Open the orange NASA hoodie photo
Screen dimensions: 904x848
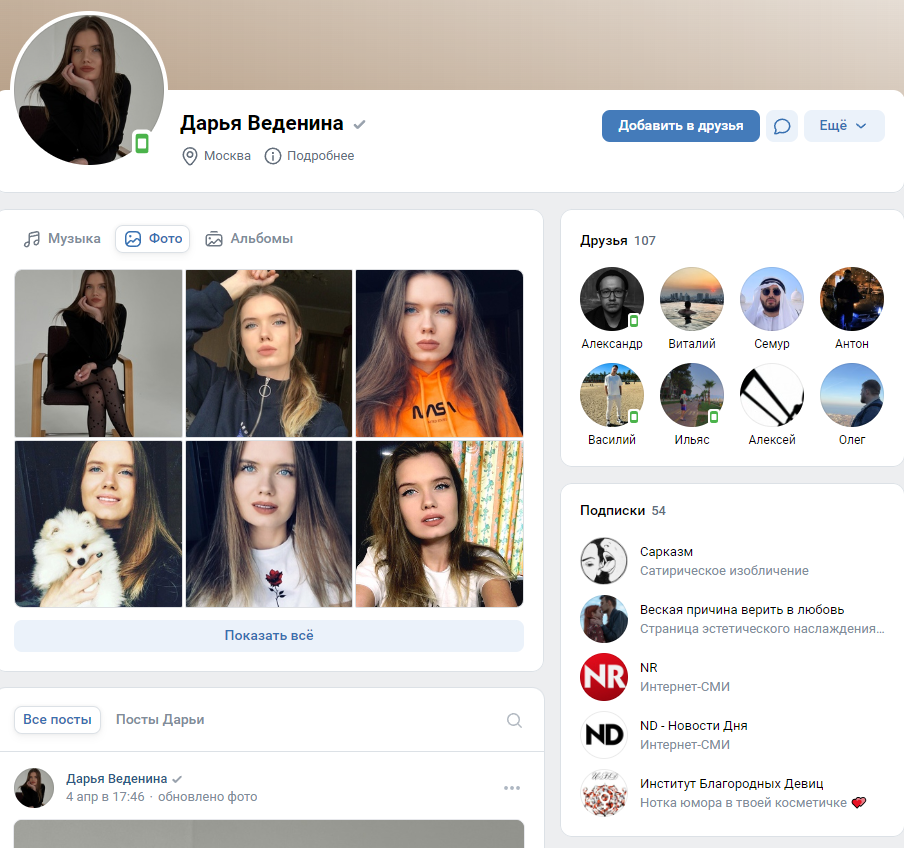click(439, 353)
